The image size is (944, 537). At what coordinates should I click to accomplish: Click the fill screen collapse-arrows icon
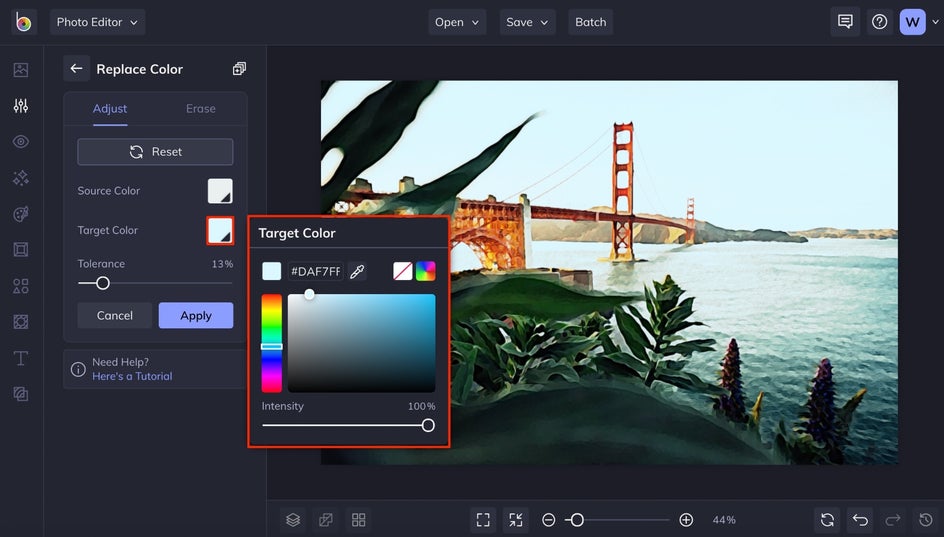tap(516, 520)
